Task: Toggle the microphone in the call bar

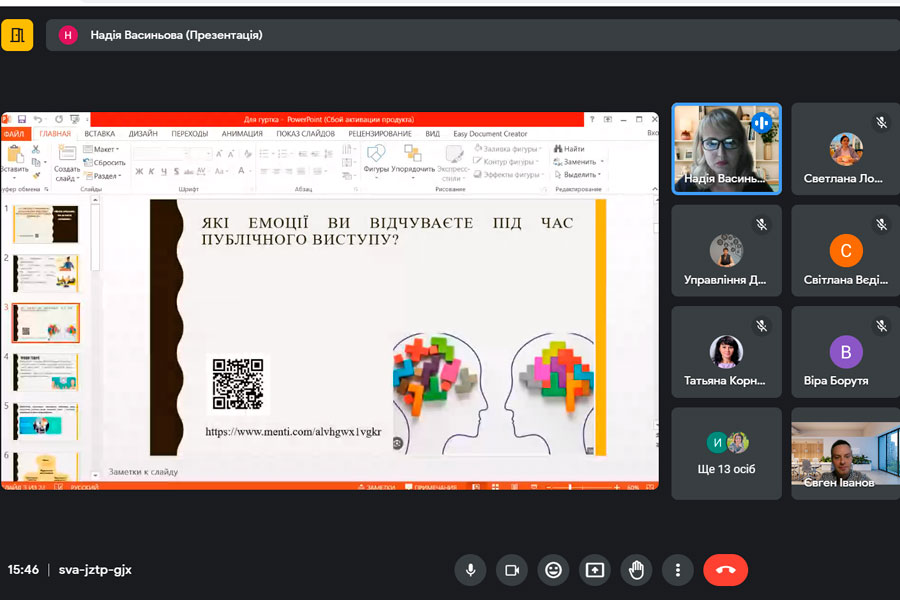Action: point(469,570)
